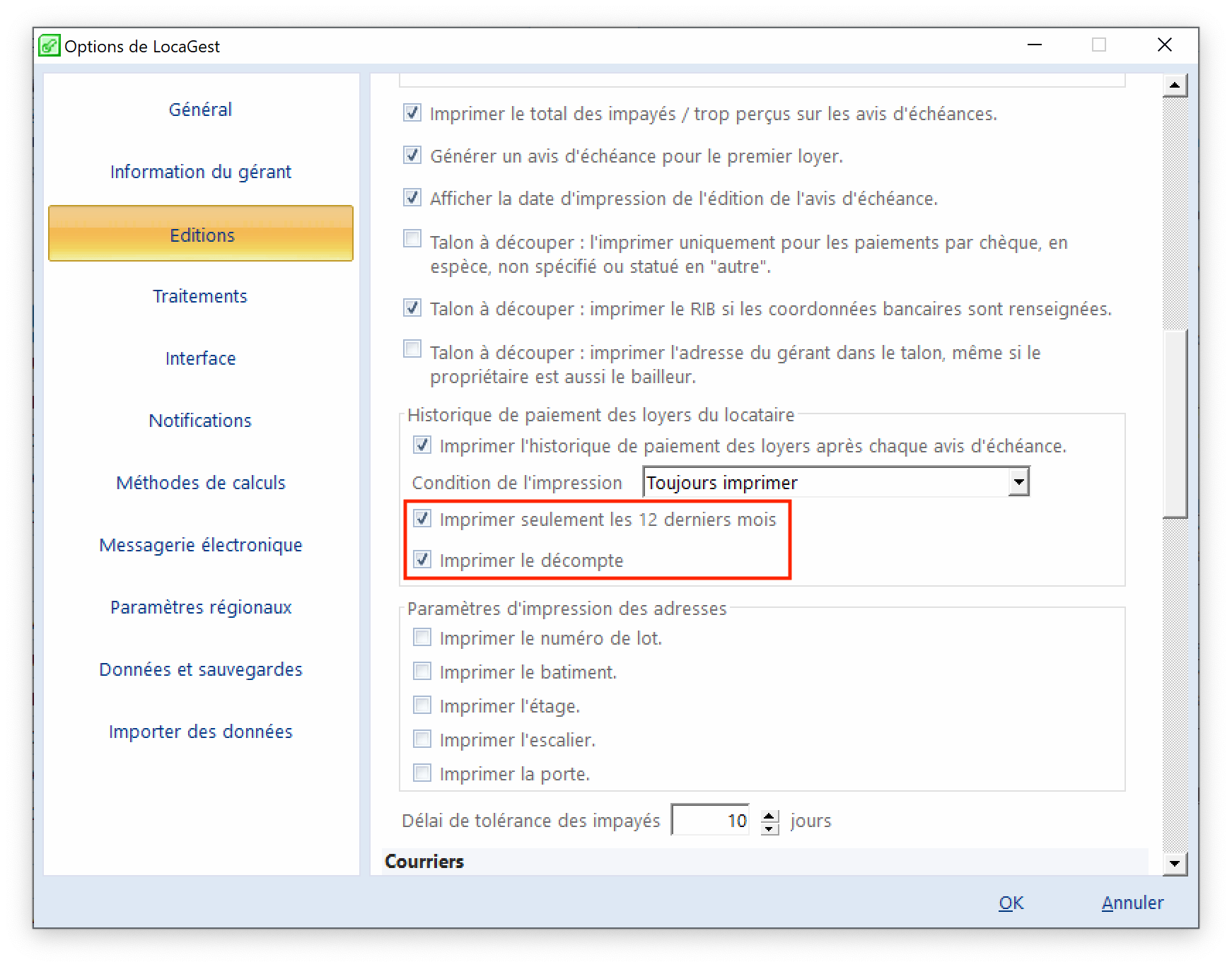Image resolution: width=1232 pixels, height=967 pixels.
Task: Open the Général options section
Action: [200, 110]
